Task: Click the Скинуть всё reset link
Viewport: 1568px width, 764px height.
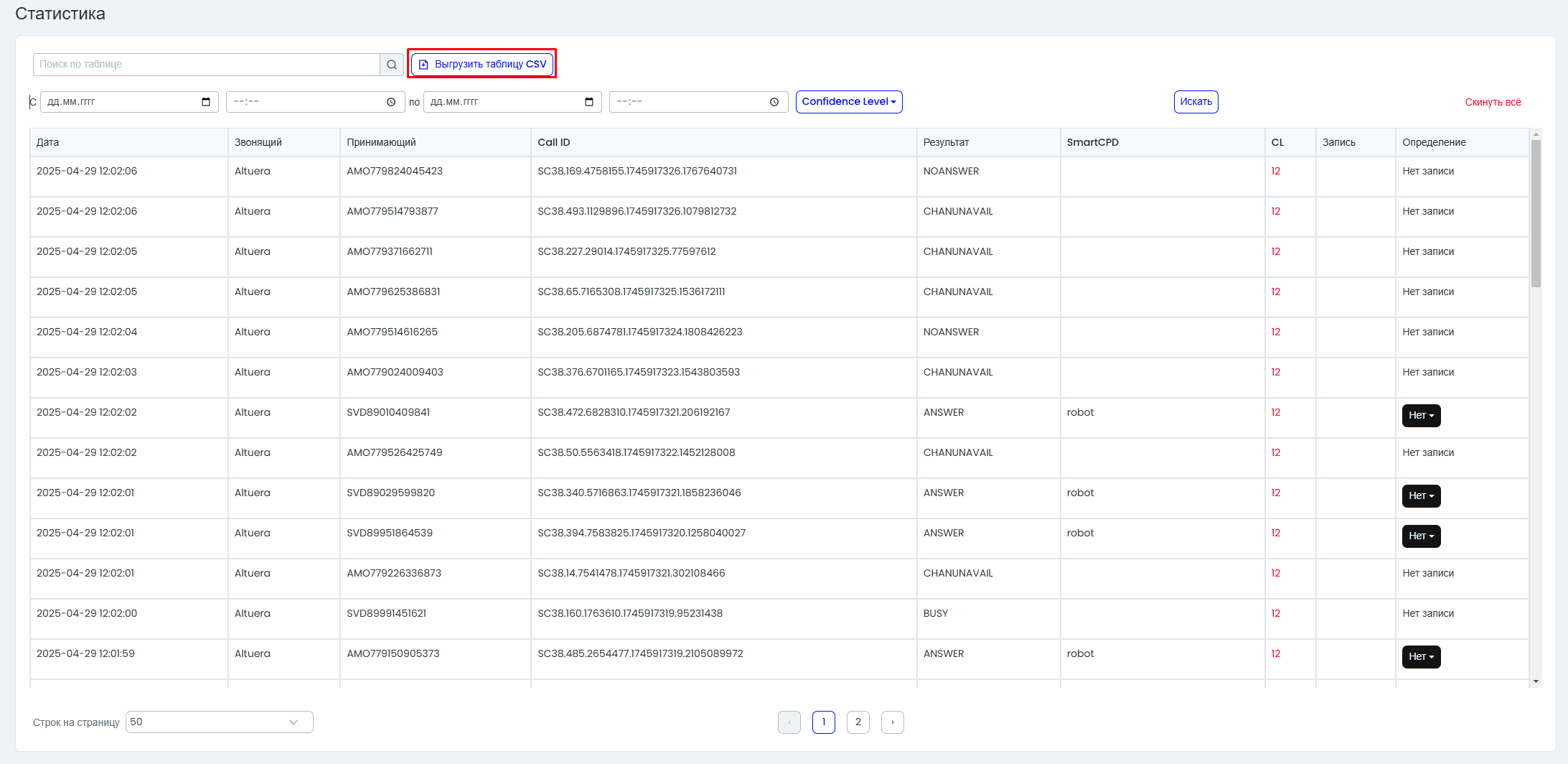Action: click(1493, 102)
